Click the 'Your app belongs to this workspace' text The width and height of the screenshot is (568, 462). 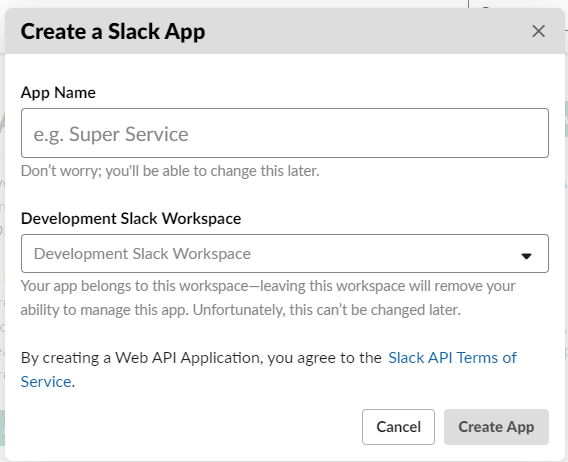click(134, 286)
